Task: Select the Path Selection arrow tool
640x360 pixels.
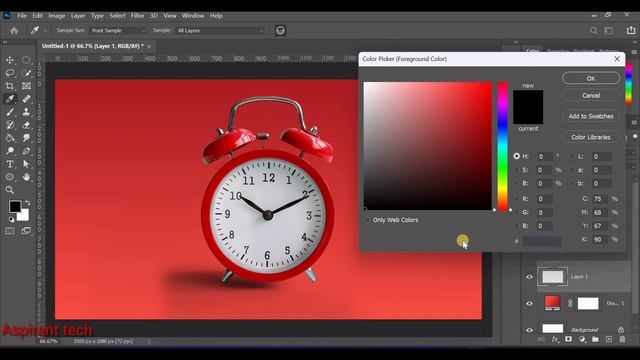Action: pyautogui.click(x=26, y=164)
